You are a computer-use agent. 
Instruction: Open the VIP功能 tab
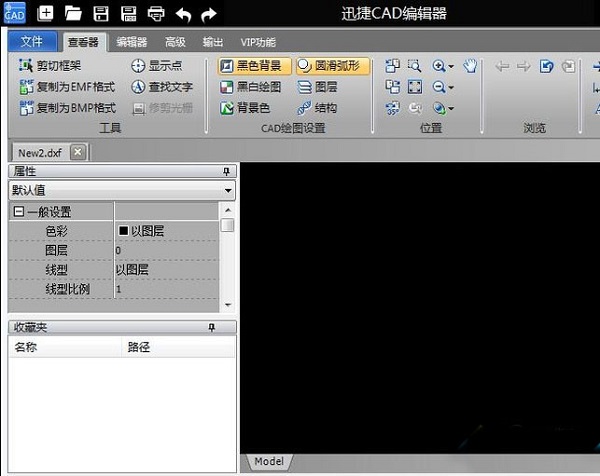(x=258, y=42)
